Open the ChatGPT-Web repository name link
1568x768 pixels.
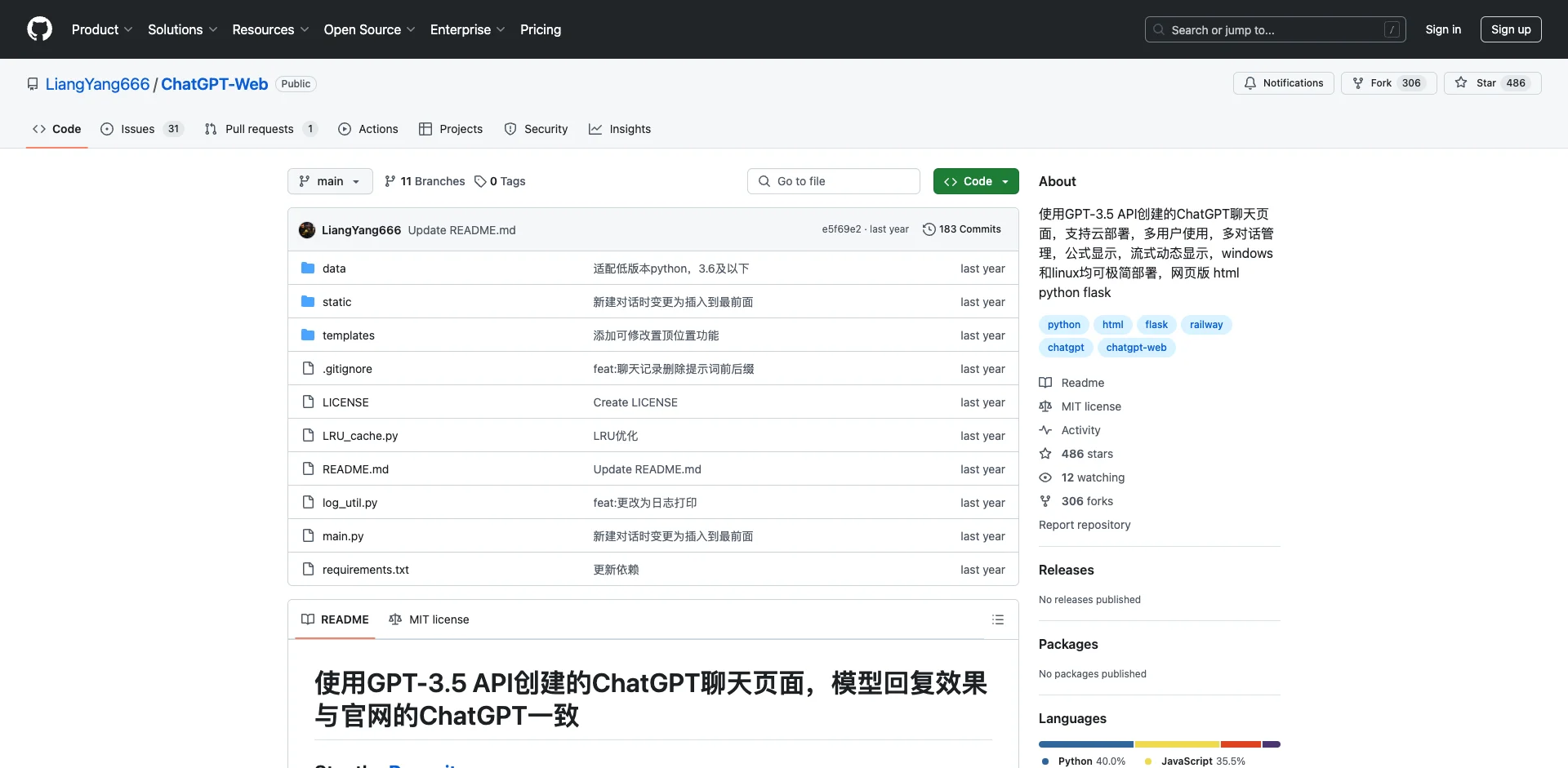coord(214,84)
